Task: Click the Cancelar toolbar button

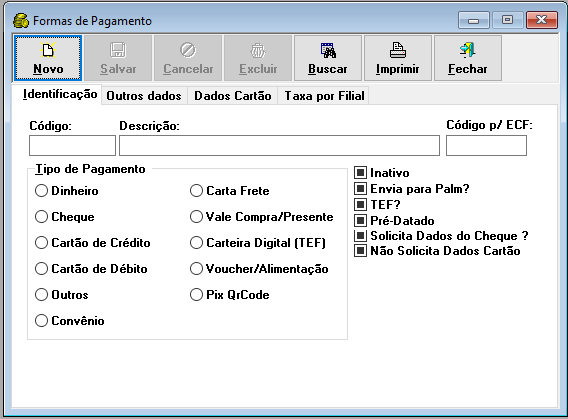Action: (x=188, y=58)
